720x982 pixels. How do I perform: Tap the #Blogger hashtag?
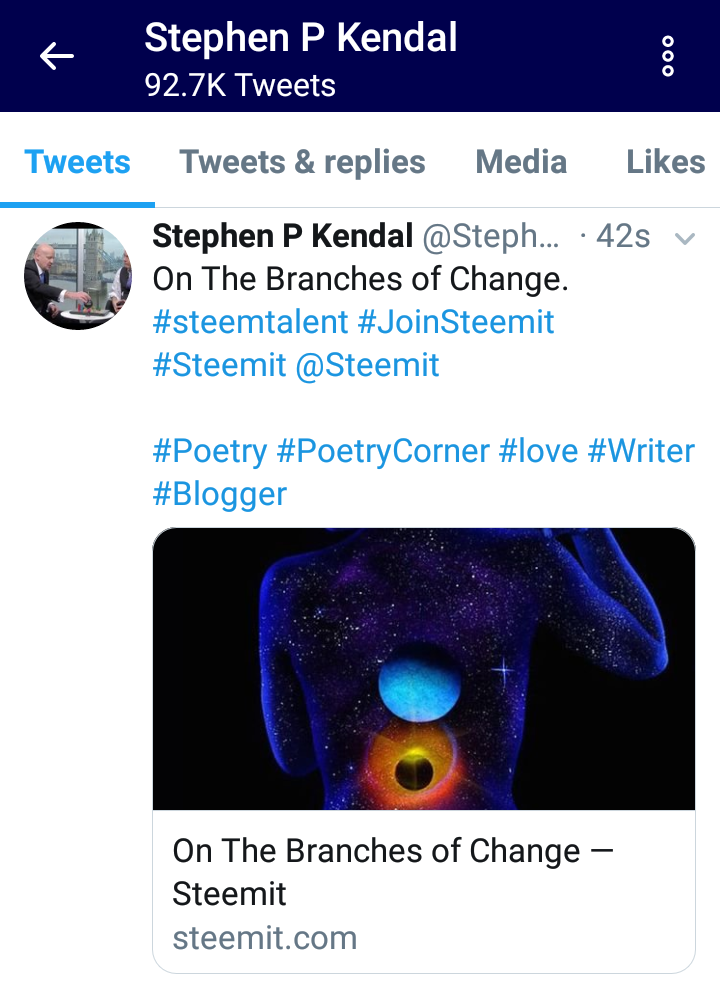[220, 494]
